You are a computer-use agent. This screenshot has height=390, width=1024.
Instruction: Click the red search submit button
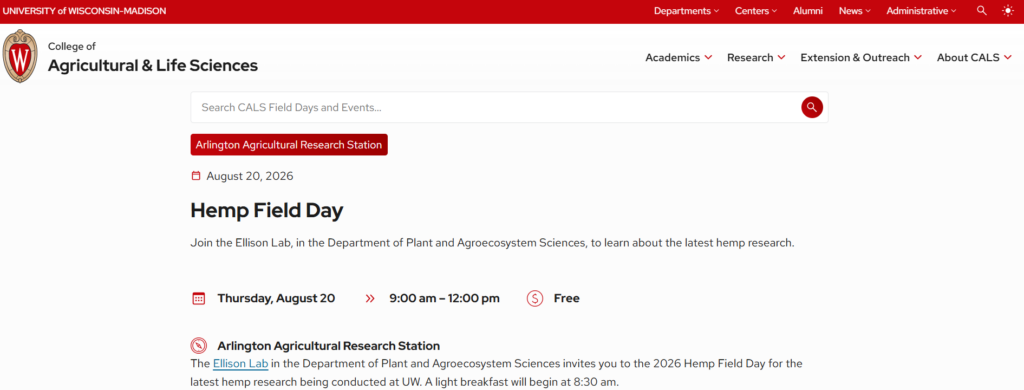812,107
